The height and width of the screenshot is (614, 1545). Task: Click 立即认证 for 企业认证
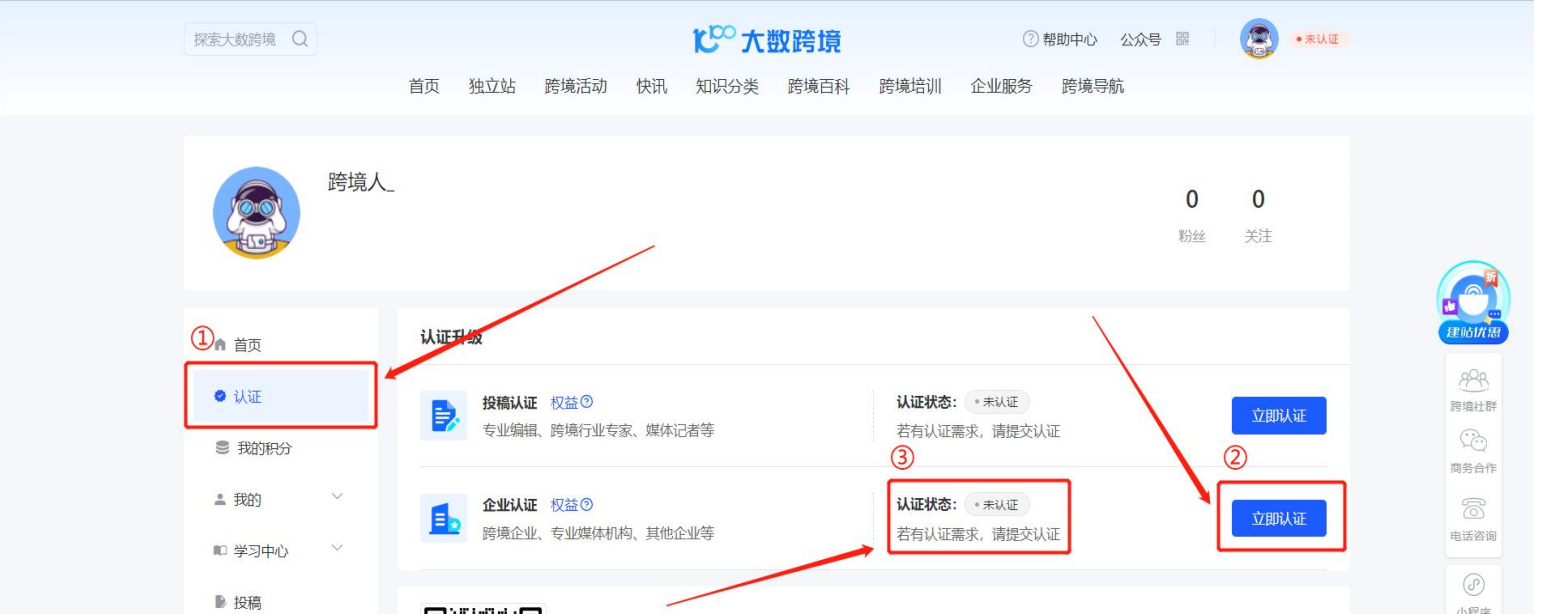(1279, 518)
